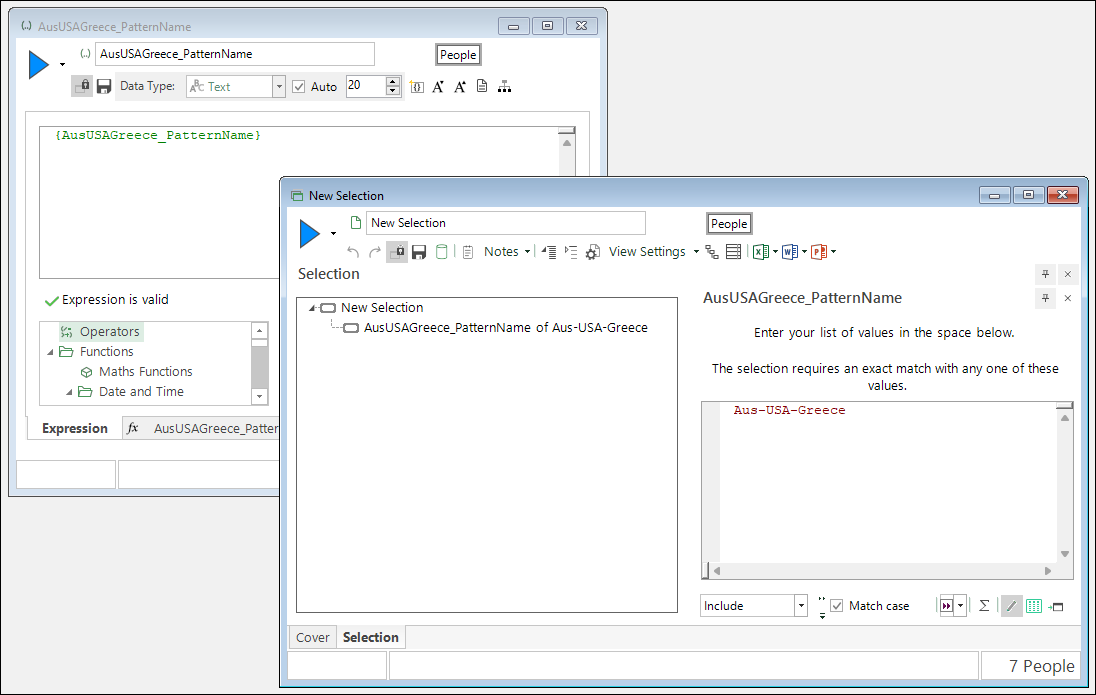Toggle the Auto checkbox in the expression window
Viewport: 1096px width, 695px height.
point(299,87)
